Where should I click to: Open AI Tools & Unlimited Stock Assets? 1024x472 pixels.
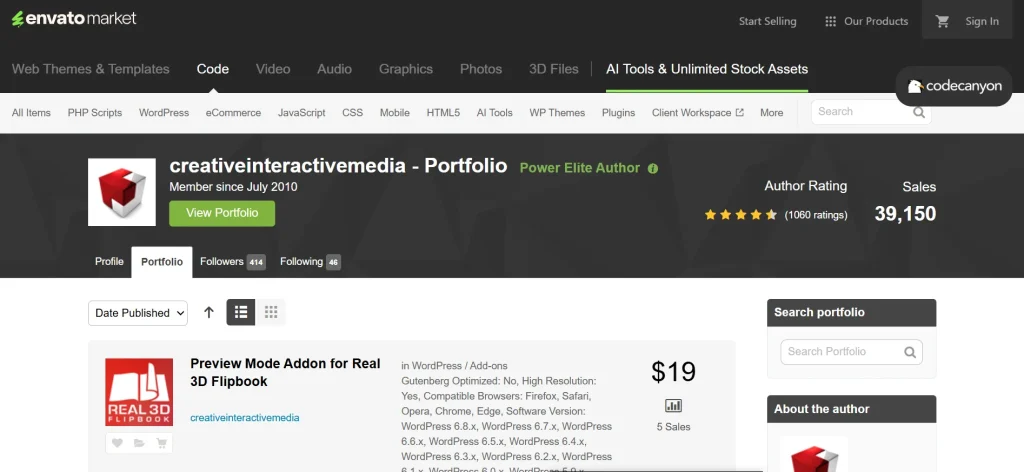[707, 69]
